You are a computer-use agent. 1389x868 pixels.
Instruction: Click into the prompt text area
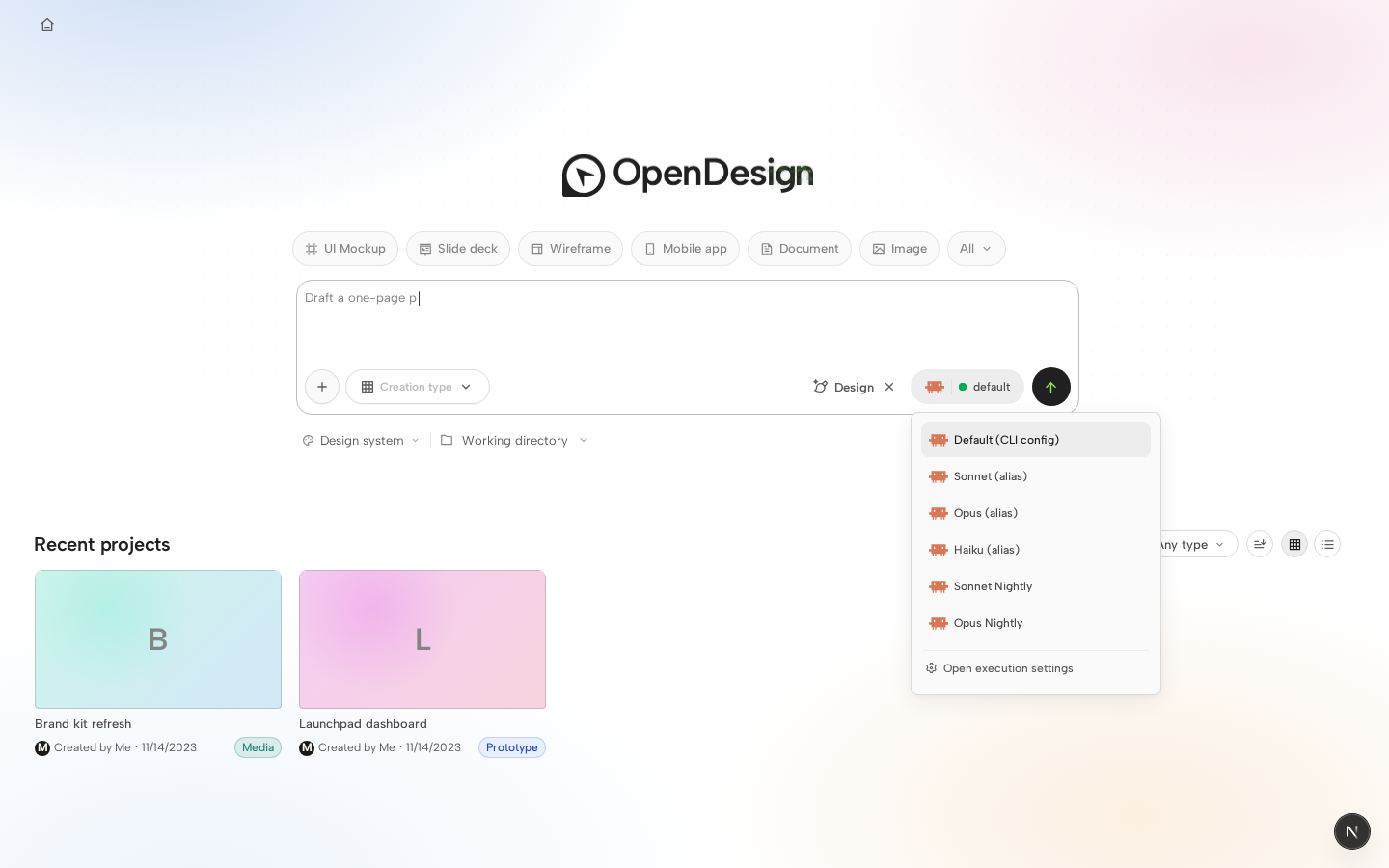(x=687, y=323)
